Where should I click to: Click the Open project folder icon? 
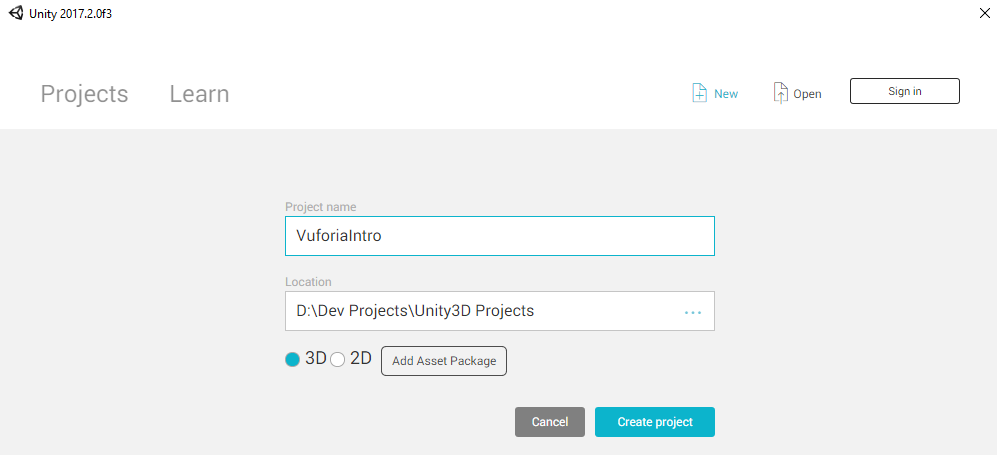pos(781,93)
